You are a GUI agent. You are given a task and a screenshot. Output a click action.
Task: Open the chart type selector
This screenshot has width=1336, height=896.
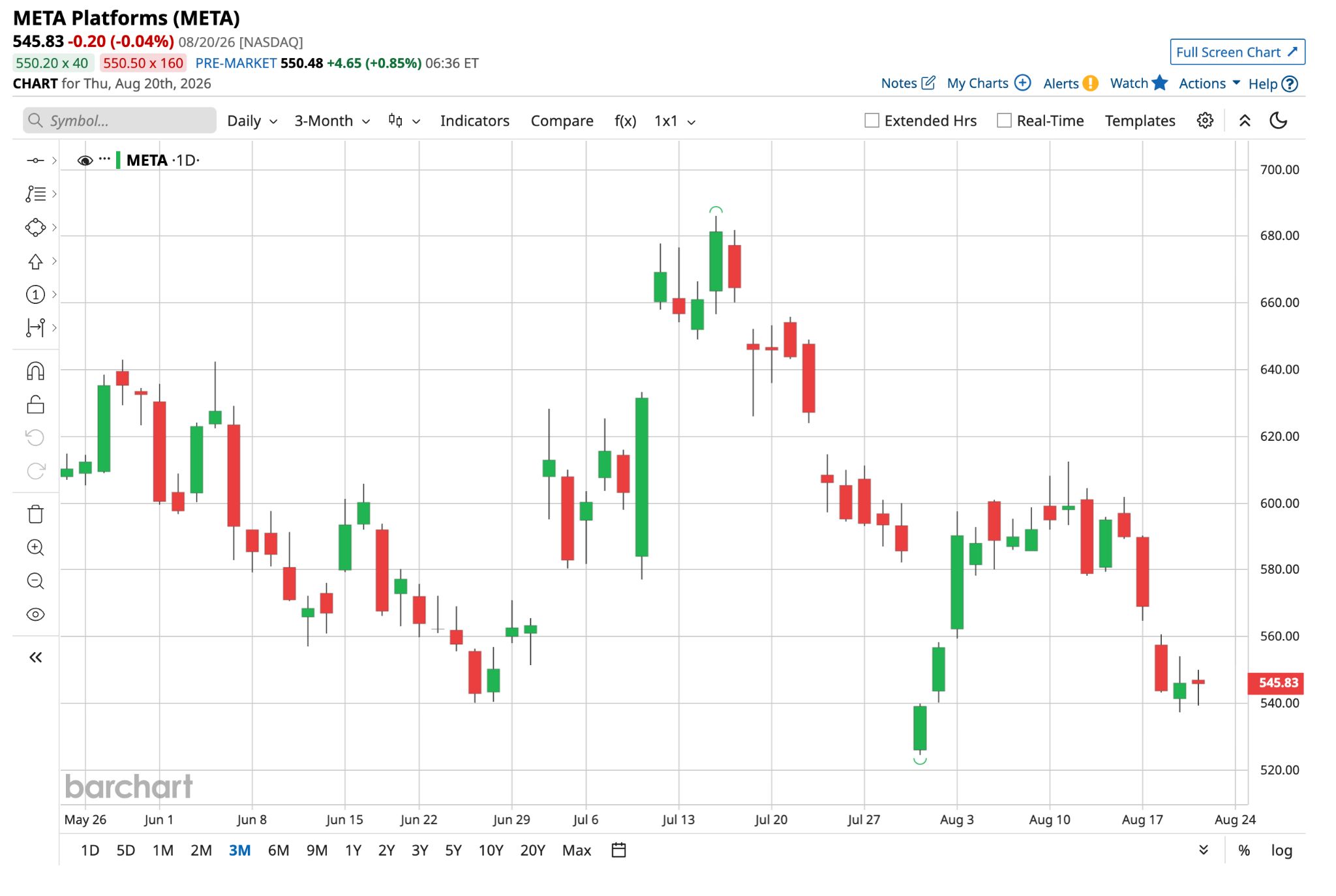pos(404,121)
